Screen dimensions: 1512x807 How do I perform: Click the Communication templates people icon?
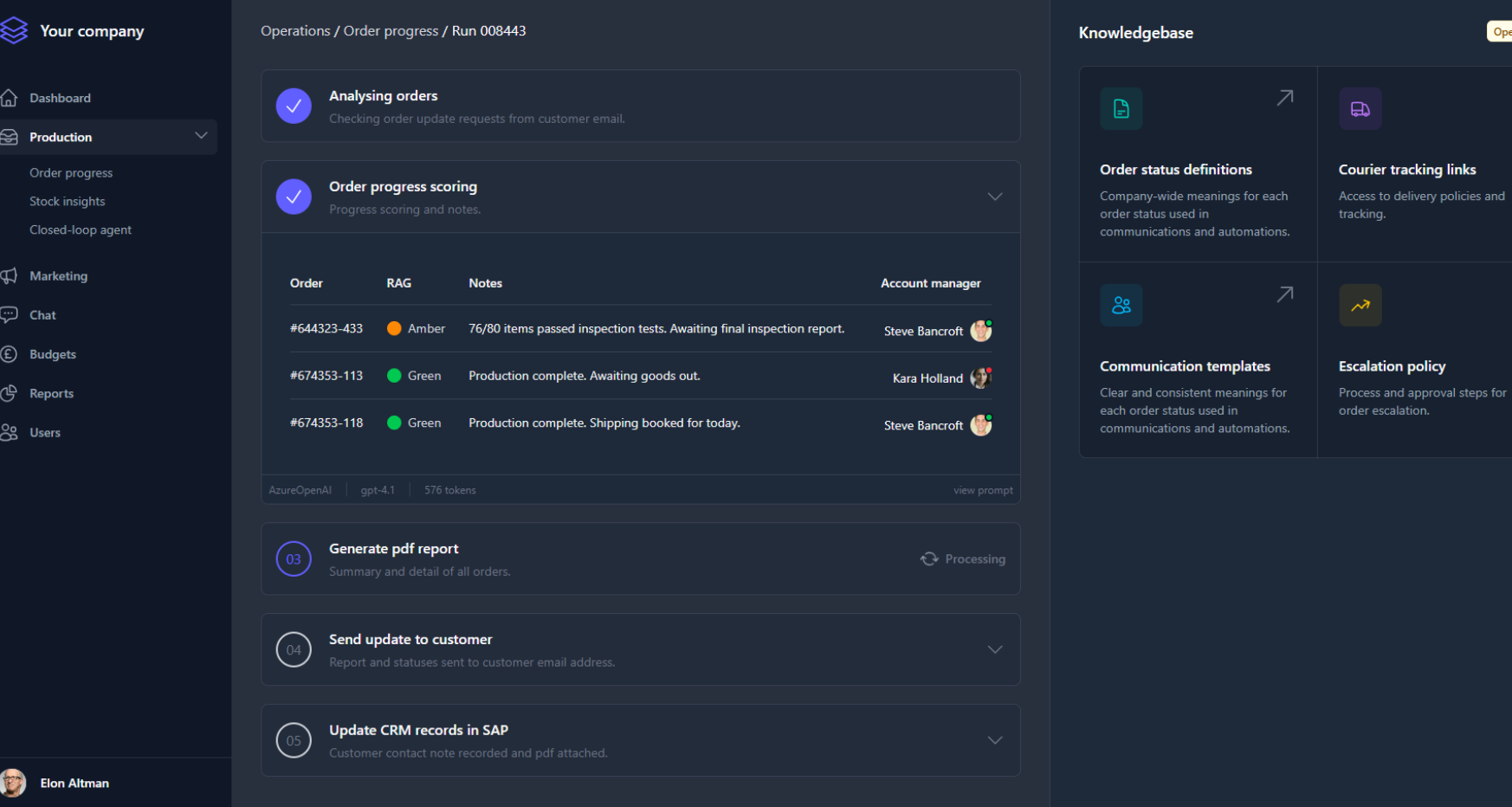click(x=1121, y=306)
